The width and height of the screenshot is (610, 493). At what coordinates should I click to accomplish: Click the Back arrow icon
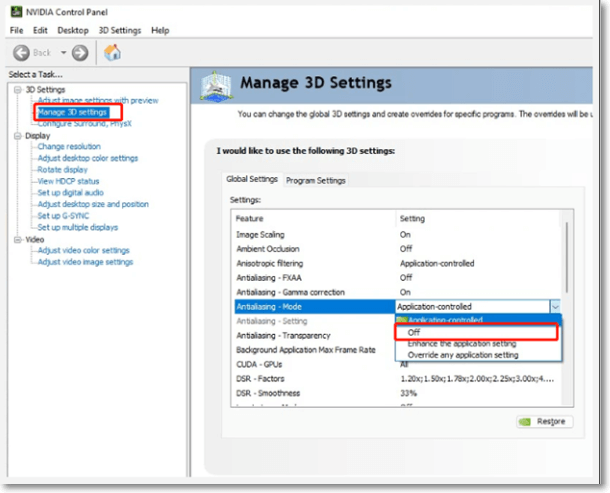[x=21, y=53]
